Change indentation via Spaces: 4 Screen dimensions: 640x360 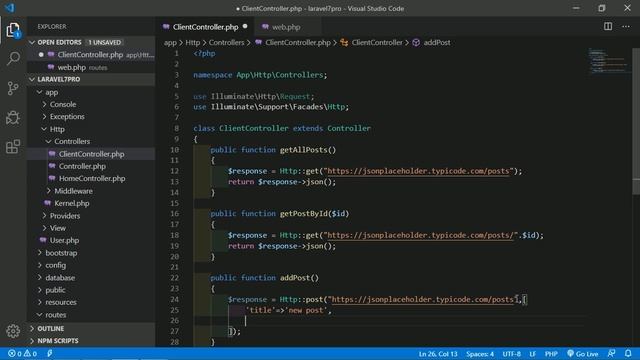pyautogui.click(x=480, y=353)
